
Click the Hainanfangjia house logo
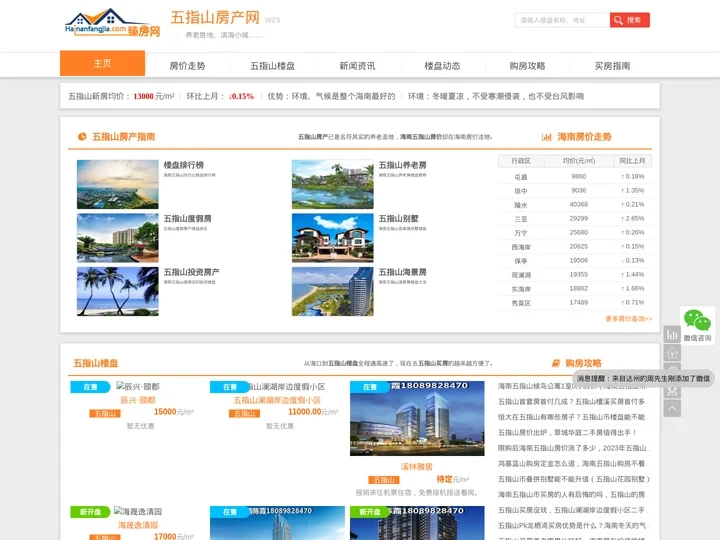click(x=112, y=23)
